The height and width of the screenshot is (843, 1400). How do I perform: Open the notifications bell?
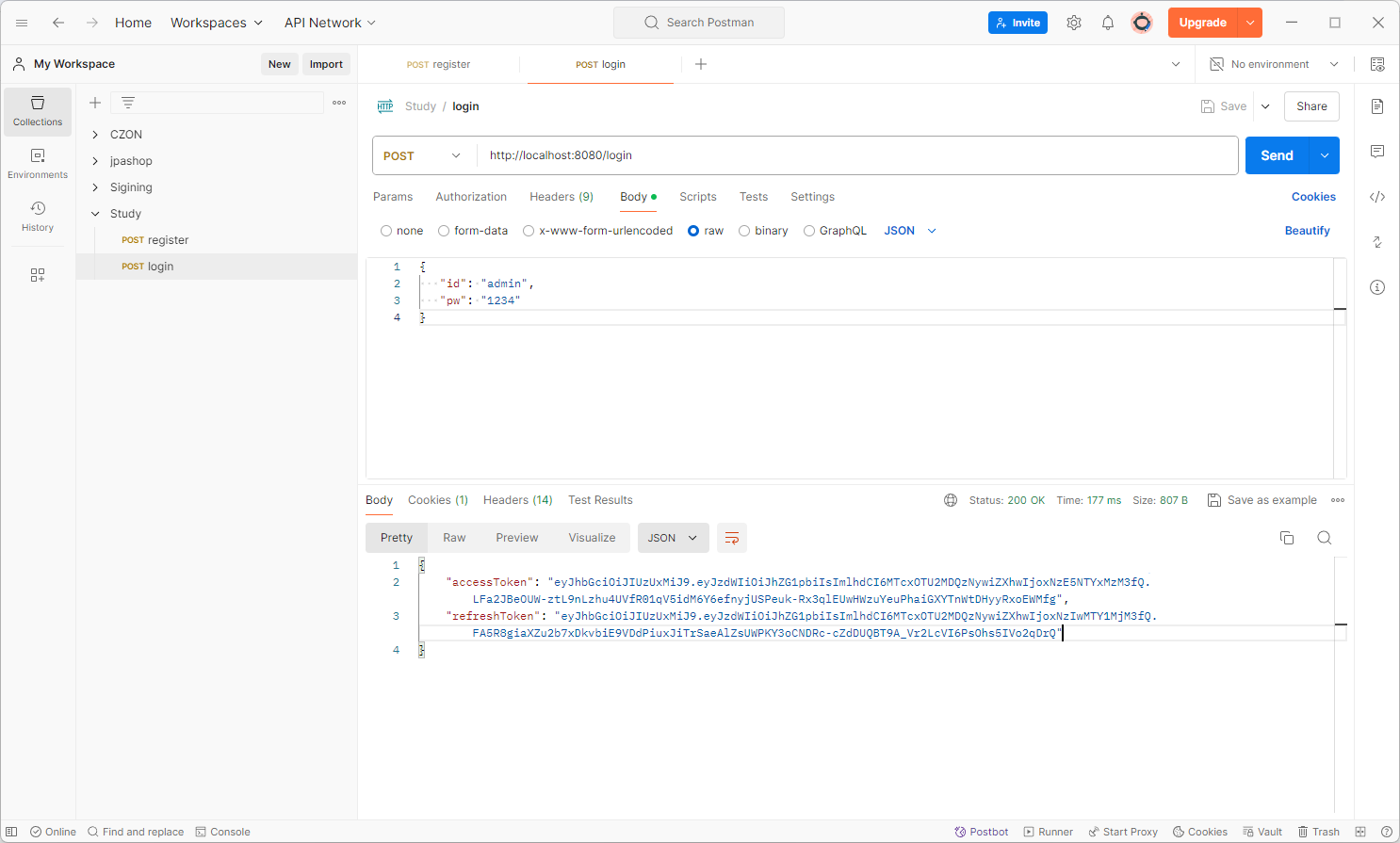pyautogui.click(x=1108, y=23)
